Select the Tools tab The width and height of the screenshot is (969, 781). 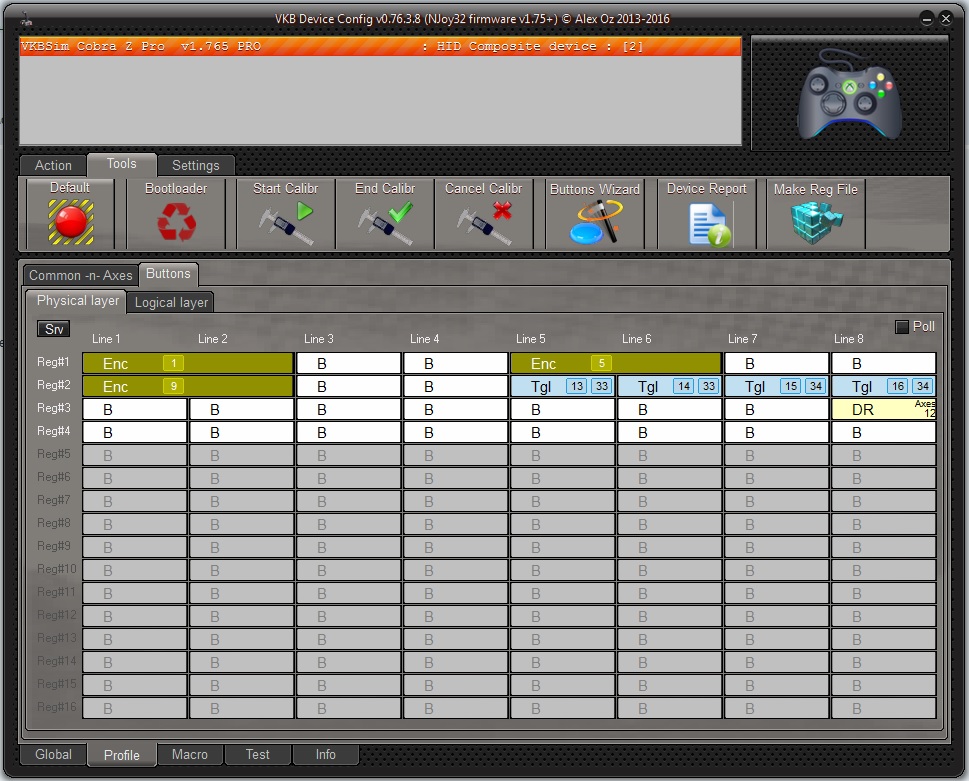[121, 164]
